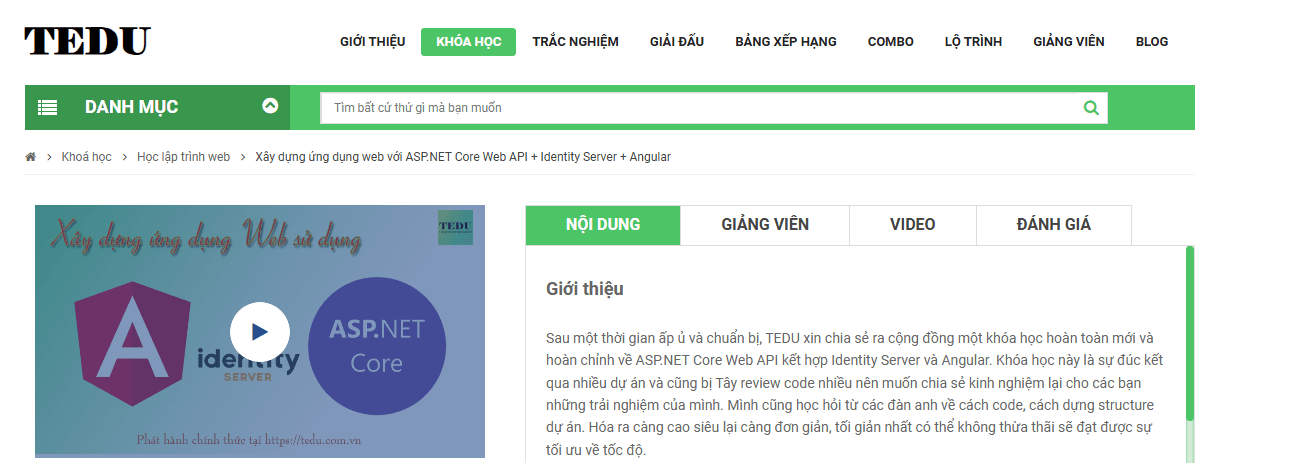The image size is (1301, 463).
Task: Follow the Khoá học breadcrumb link
Action: [86, 157]
